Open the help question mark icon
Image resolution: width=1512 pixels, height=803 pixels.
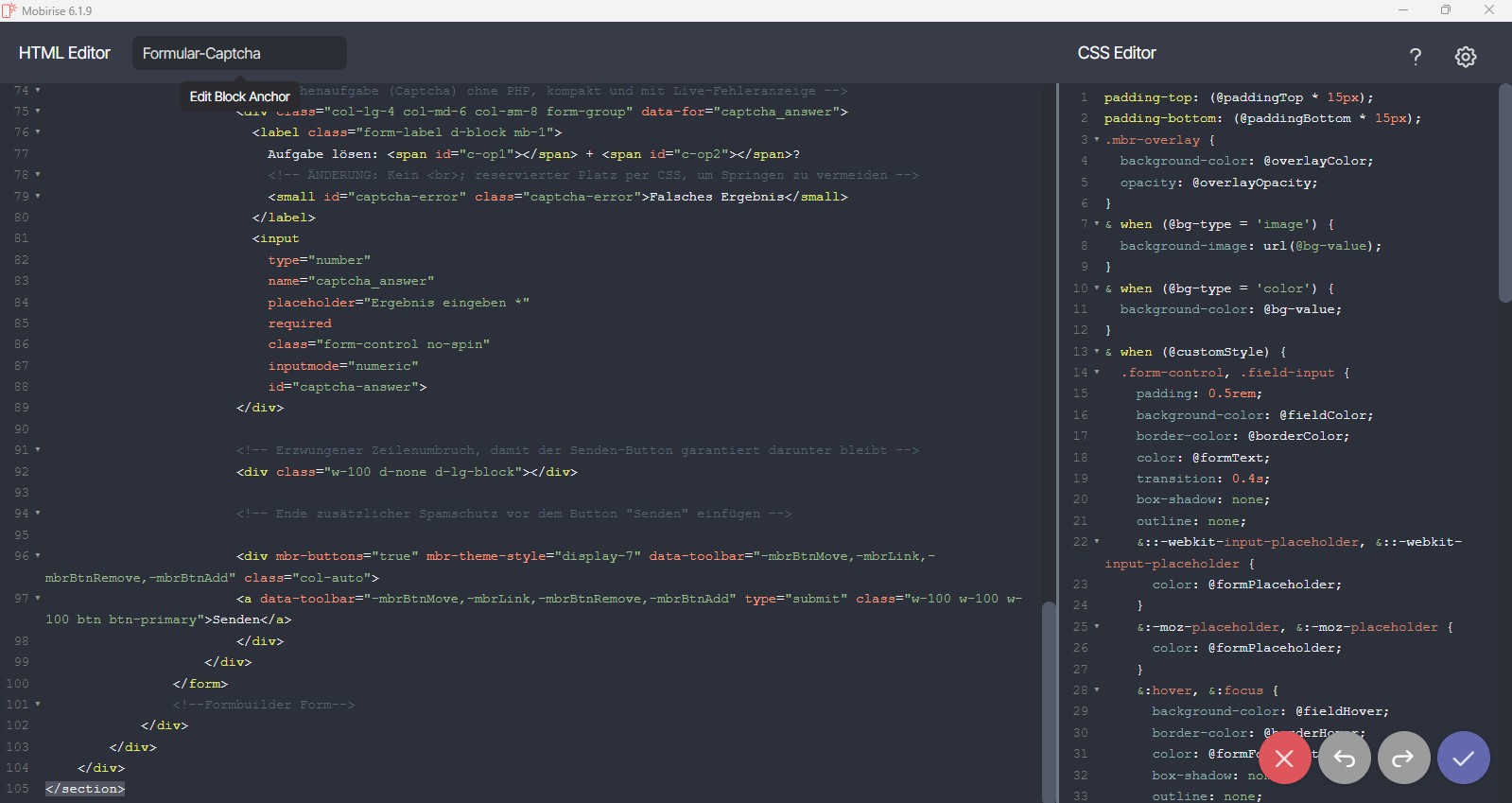tap(1416, 57)
